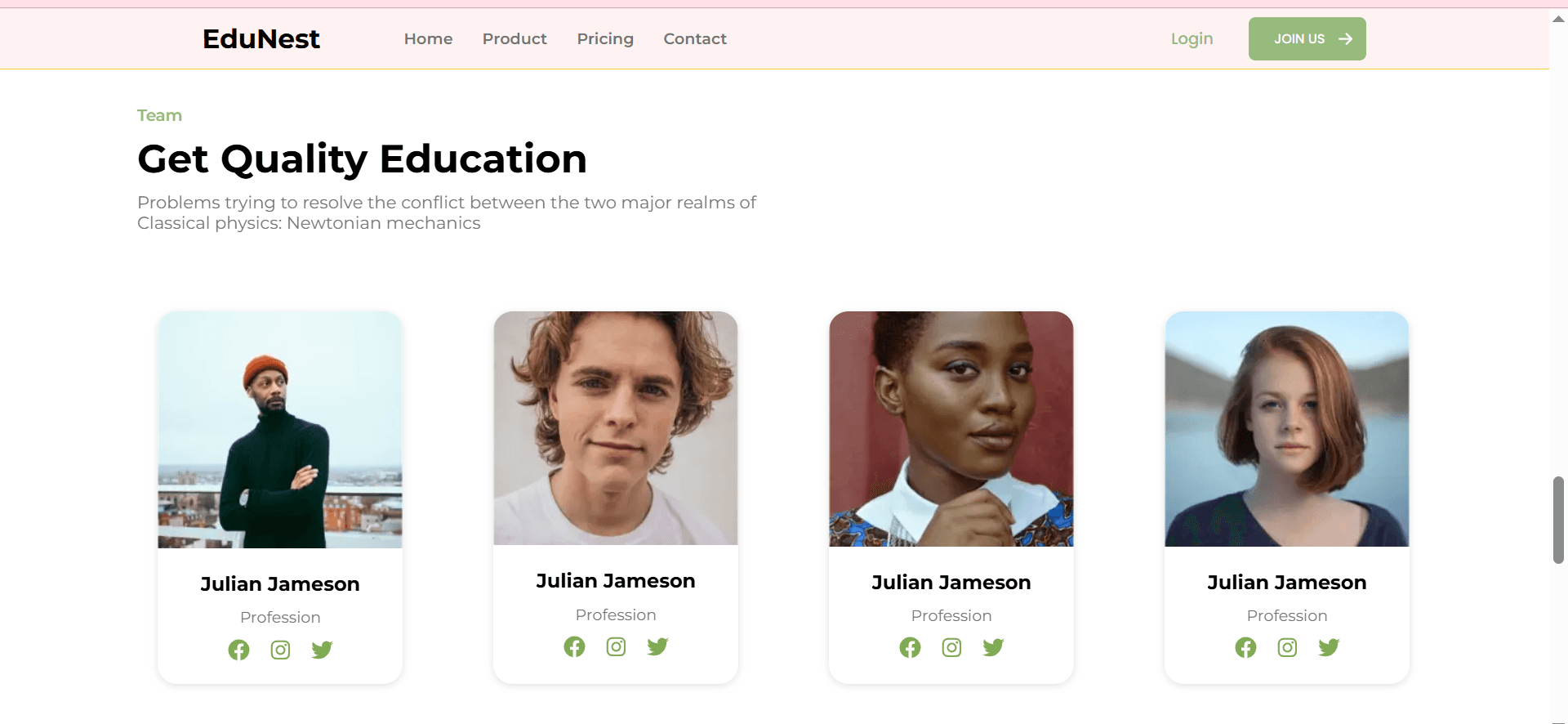Go to the Home menu item

tap(428, 39)
